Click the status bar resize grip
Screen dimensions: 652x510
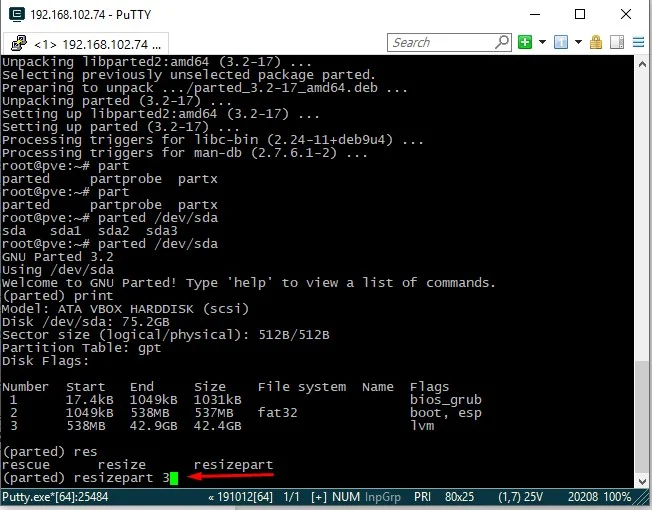(641, 498)
